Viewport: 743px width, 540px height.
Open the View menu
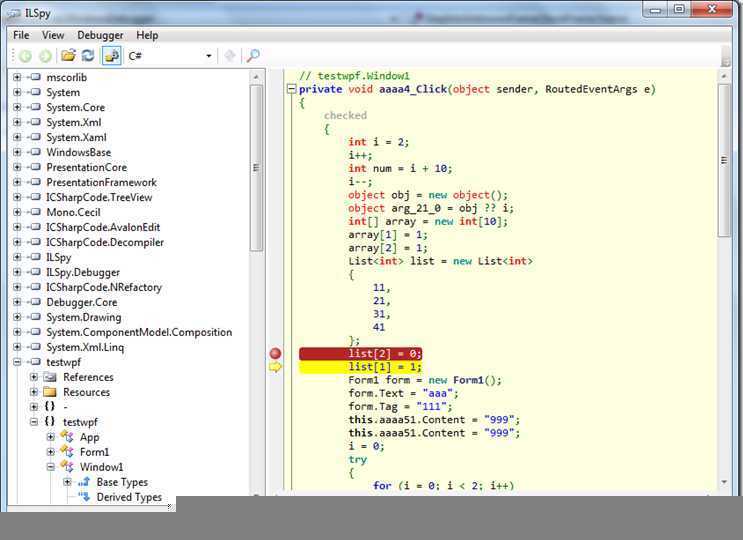[53, 35]
